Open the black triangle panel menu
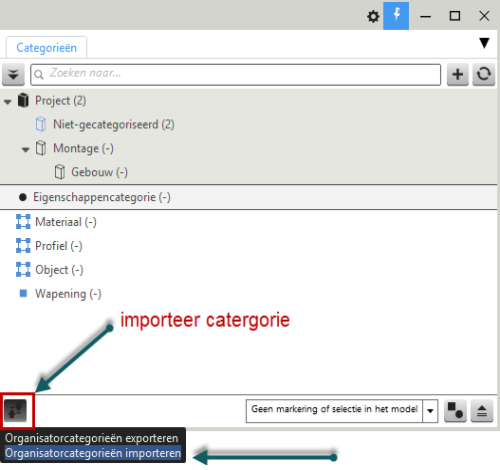The height and width of the screenshot is (470, 500). point(484,43)
